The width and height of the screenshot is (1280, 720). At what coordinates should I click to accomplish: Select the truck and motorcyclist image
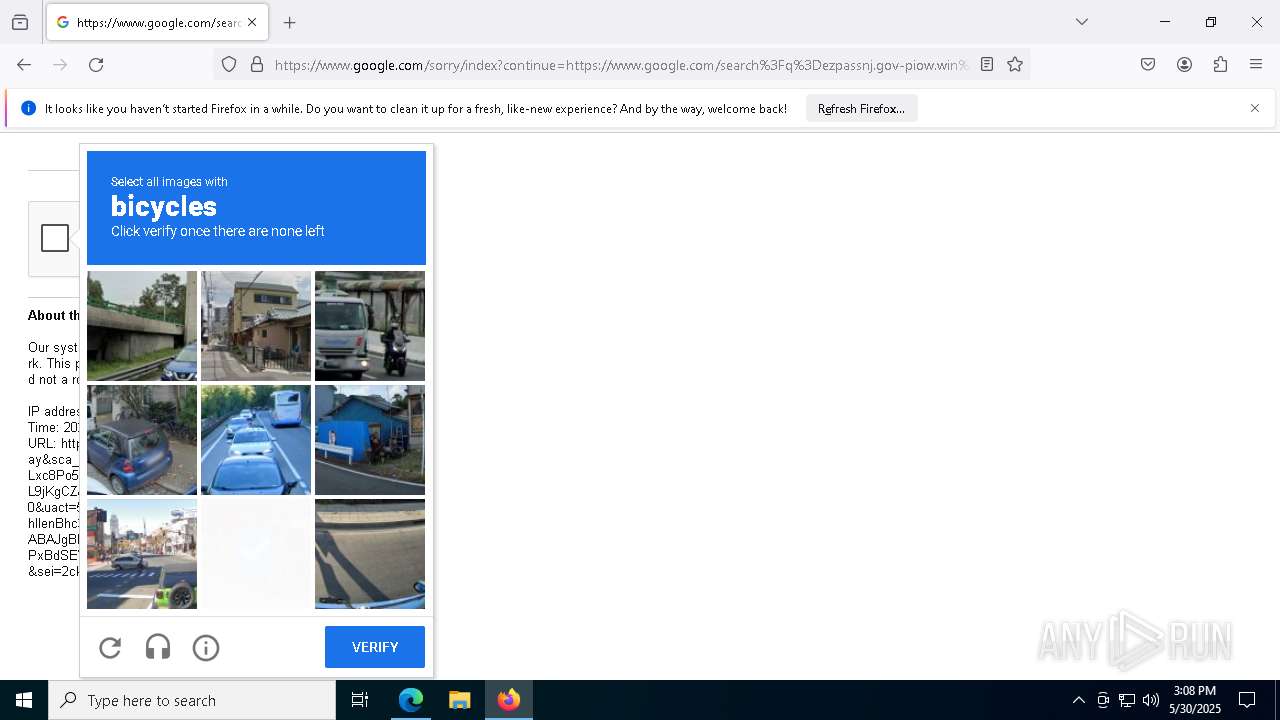(x=370, y=326)
